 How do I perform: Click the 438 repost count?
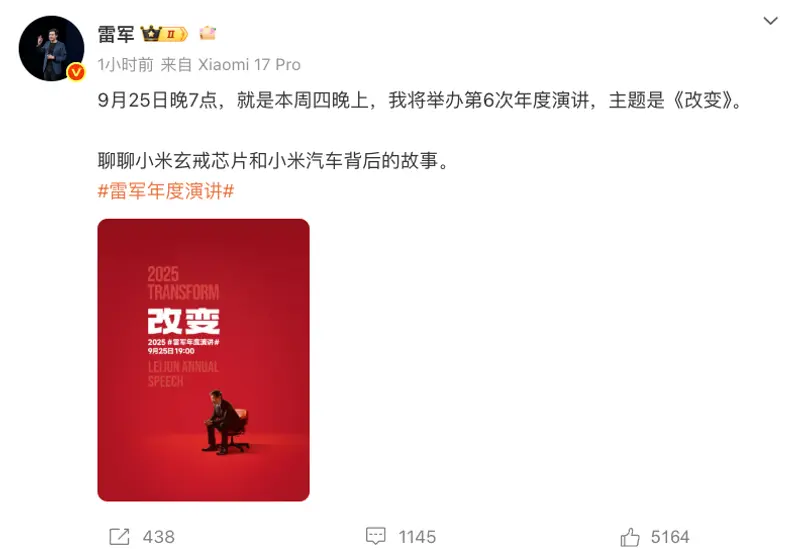pos(159,537)
